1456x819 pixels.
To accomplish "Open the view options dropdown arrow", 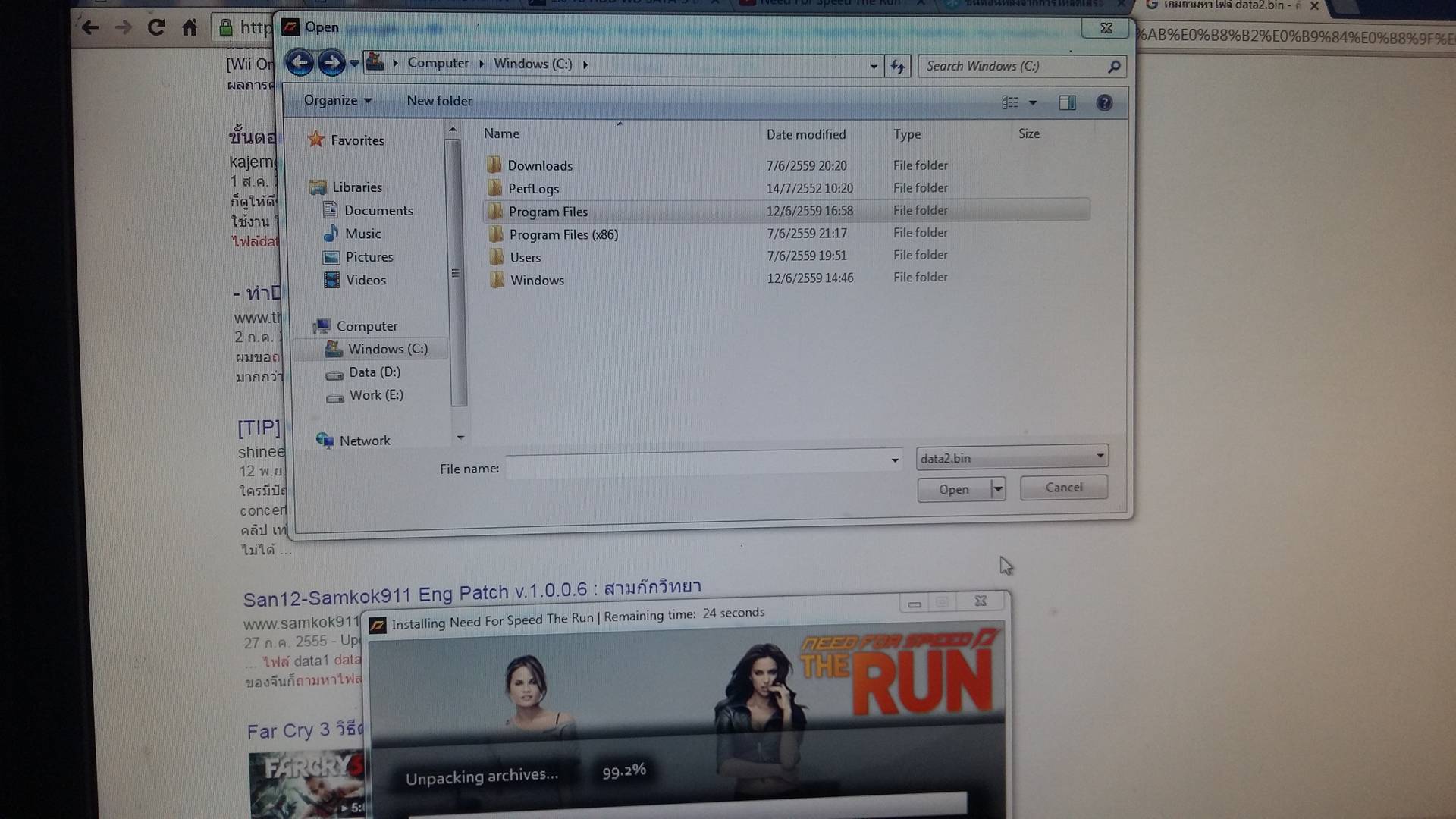I will (x=1033, y=102).
